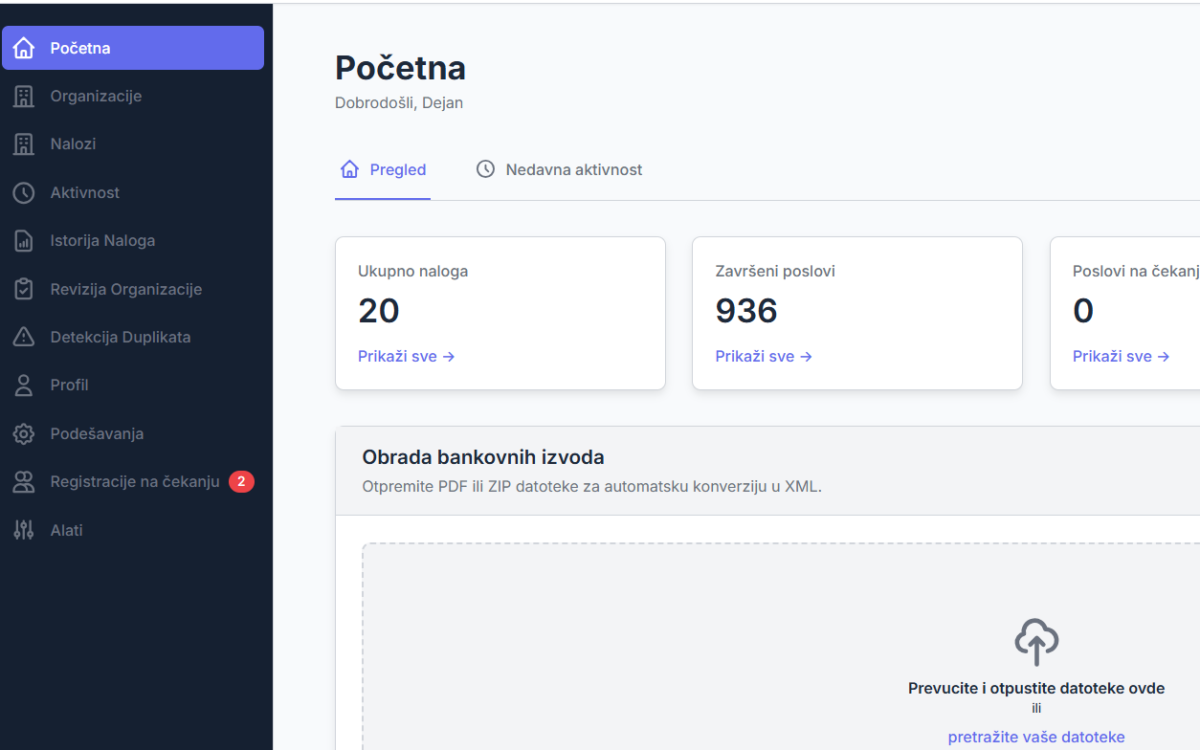Screen dimensions: 1200x750
Task: Click the Alati sliders icon
Action: 24,530
